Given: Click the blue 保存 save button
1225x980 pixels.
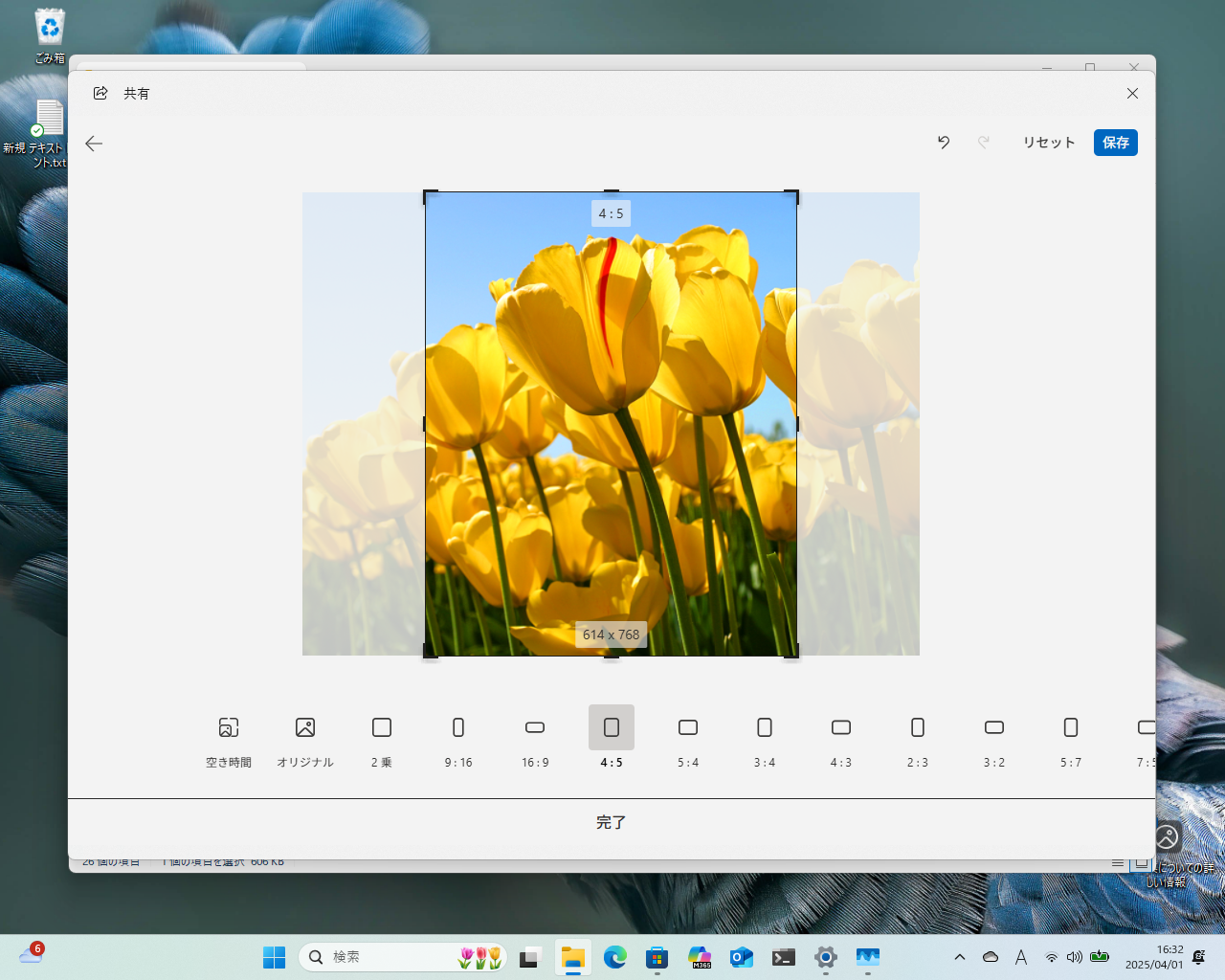Looking at the screenshot, I should pos(1115,143).
